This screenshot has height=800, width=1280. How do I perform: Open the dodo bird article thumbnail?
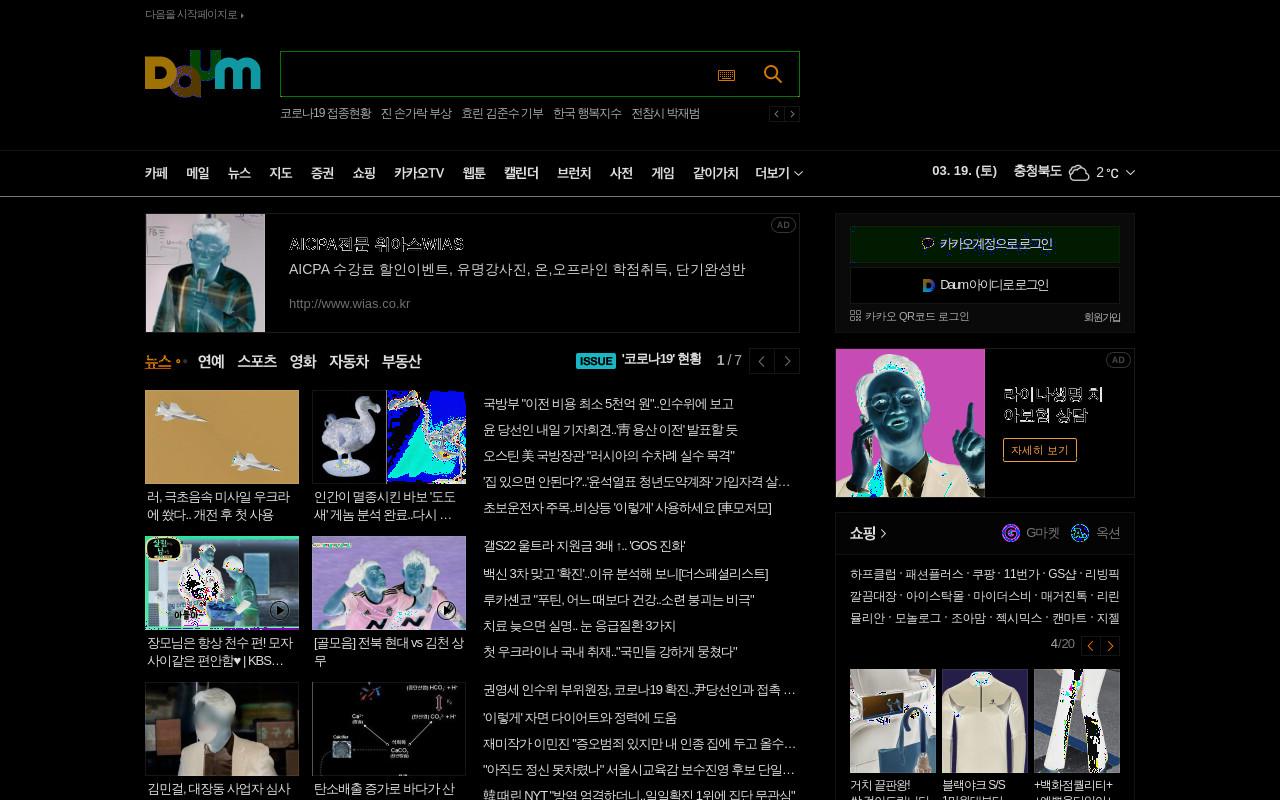pyautogui.click(x=389, y=437)
